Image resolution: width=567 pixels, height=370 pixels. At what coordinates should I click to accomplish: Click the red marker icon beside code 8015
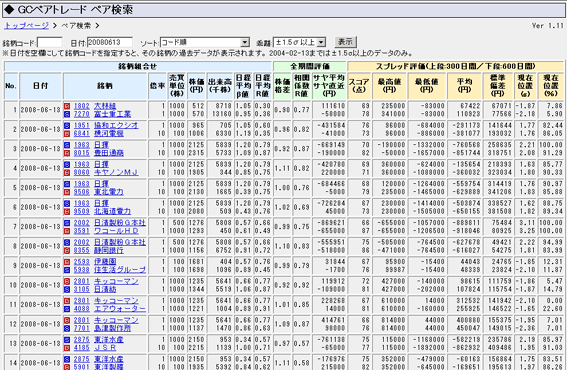pos(67,153)
